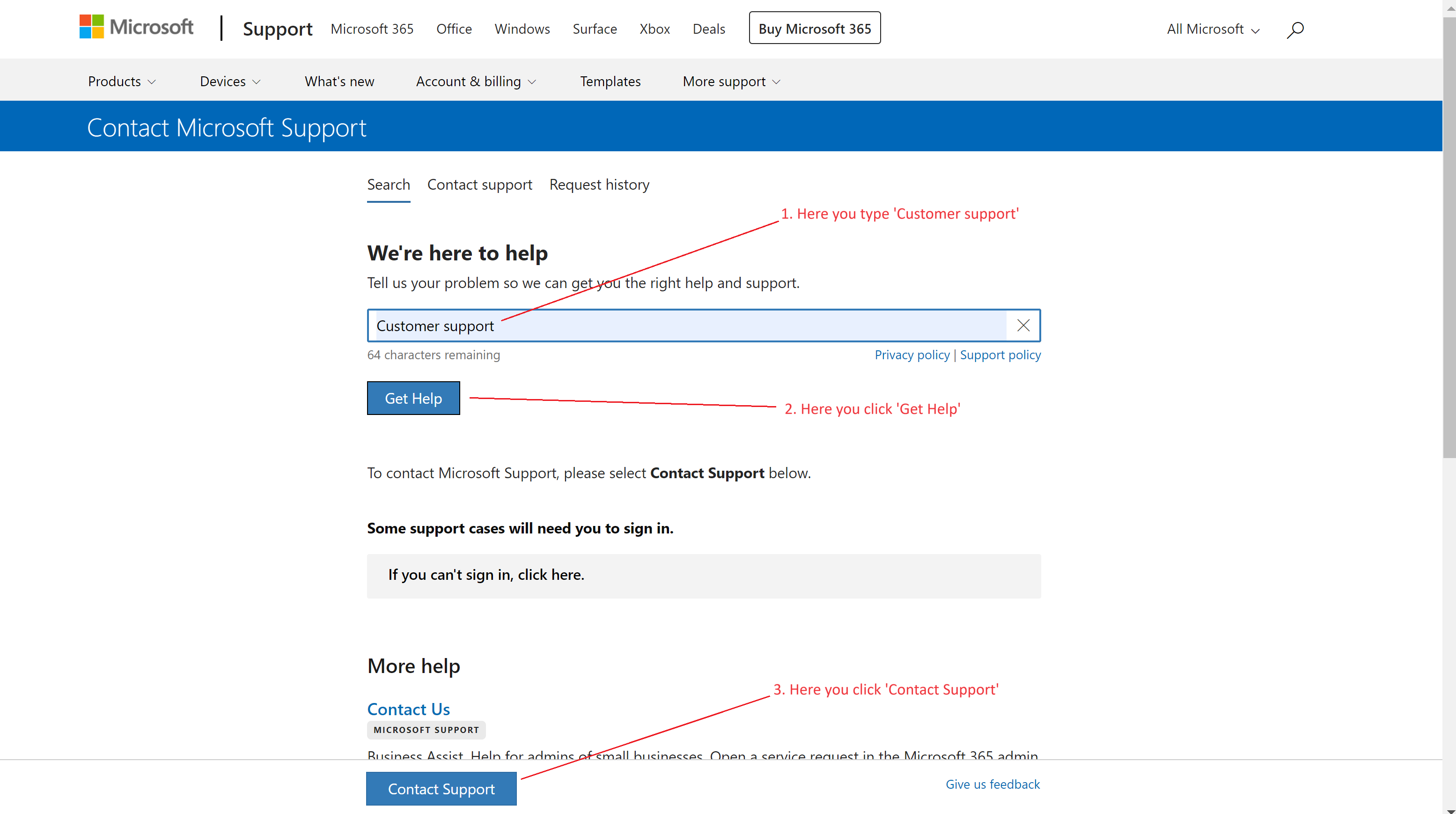Expand Account & billing menu
1456x814 pixels.
476,81
